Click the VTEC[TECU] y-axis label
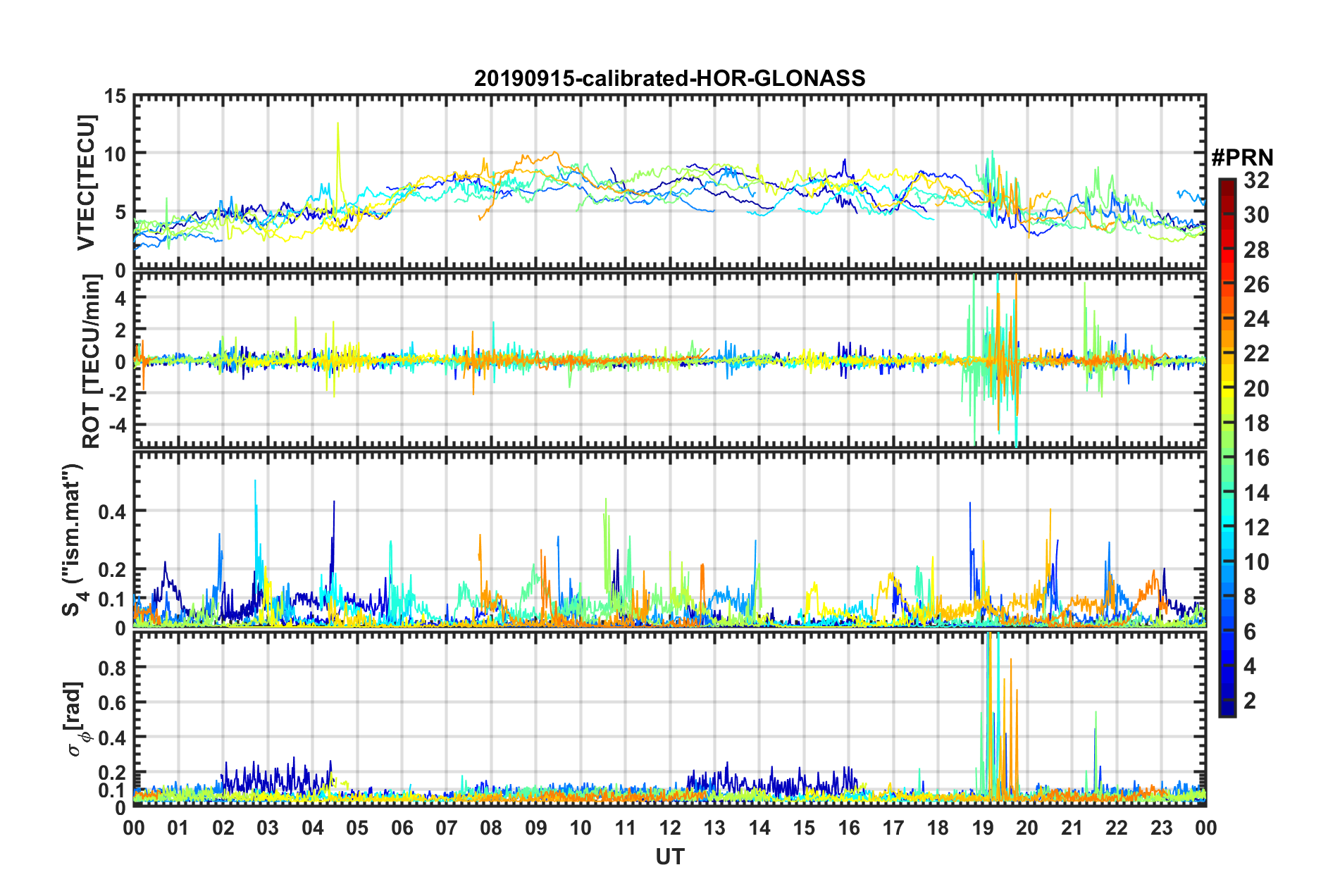This screenshot has height=896, width=1340. click(86, 182)
